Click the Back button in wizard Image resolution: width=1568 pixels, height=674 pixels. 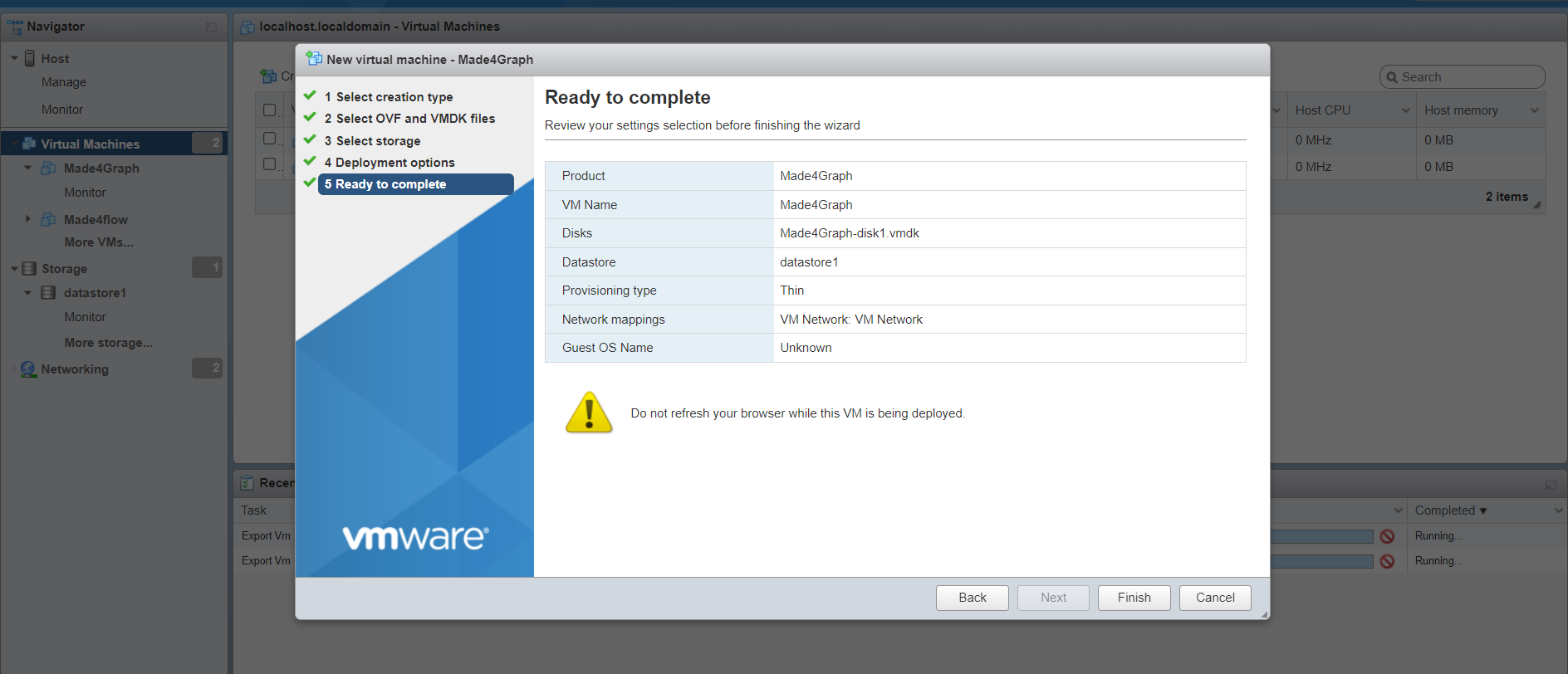pos(972,598)
